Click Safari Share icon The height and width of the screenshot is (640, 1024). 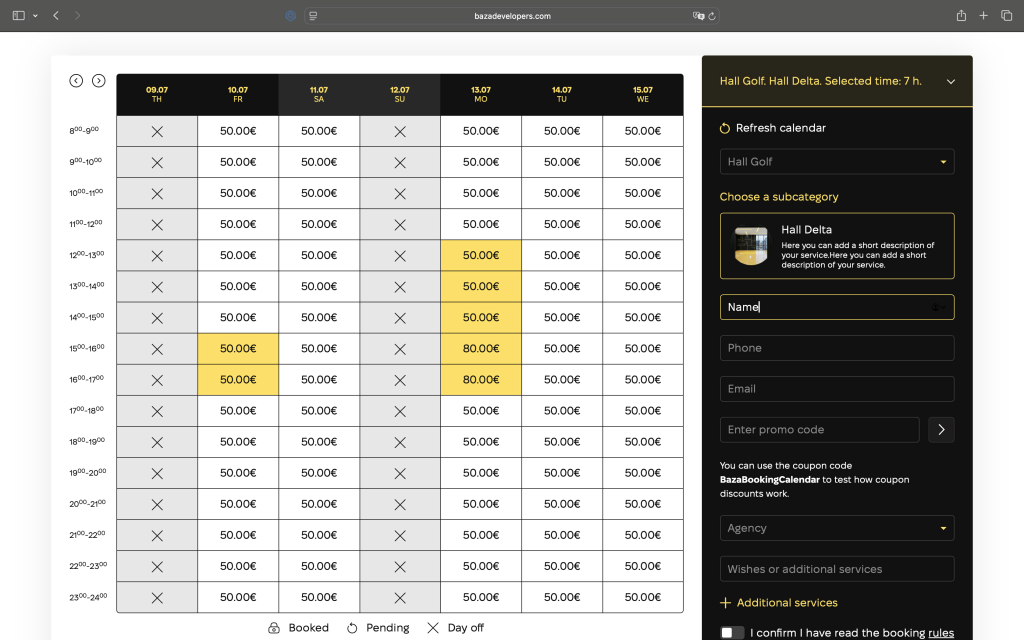click(x=961, y=16)
